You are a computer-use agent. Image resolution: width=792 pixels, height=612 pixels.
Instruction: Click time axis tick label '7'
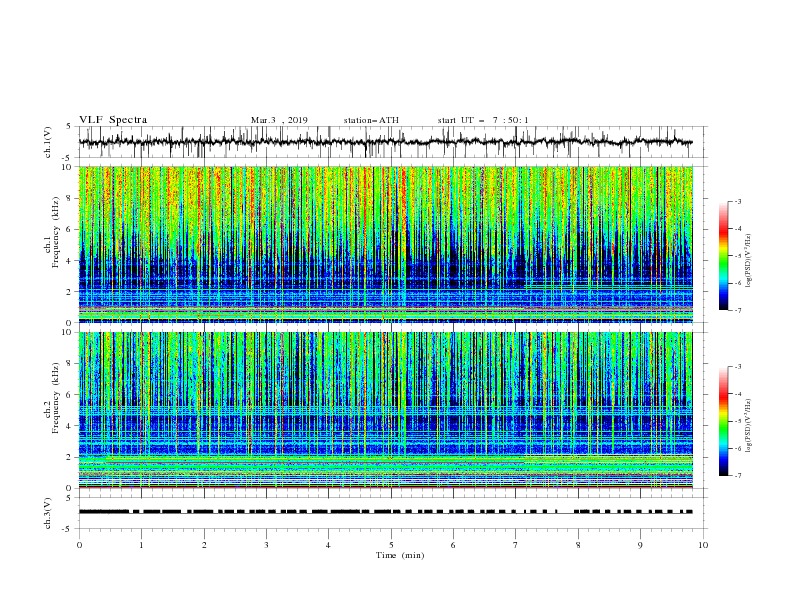coord(516,545)
